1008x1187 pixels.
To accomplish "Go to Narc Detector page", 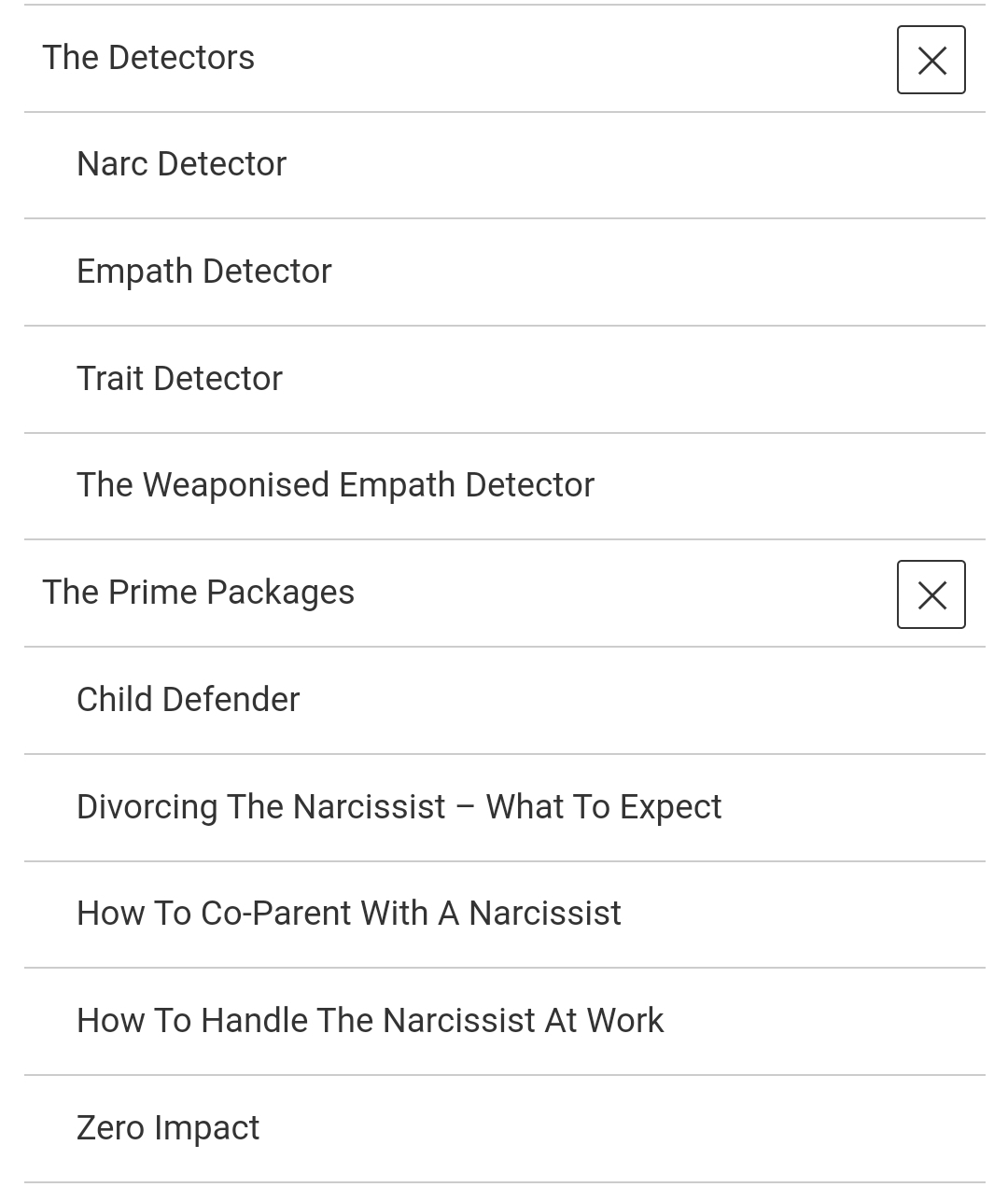I will pyautogui.click(x=181, y=164).
